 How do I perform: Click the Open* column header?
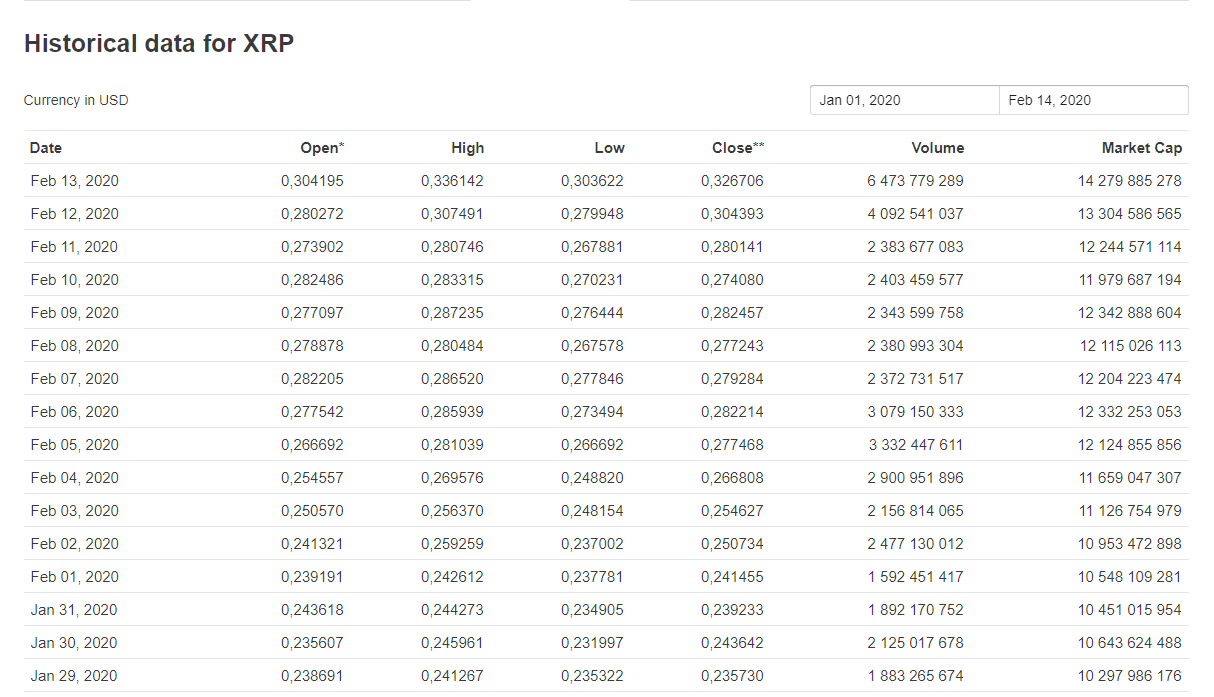322,148
